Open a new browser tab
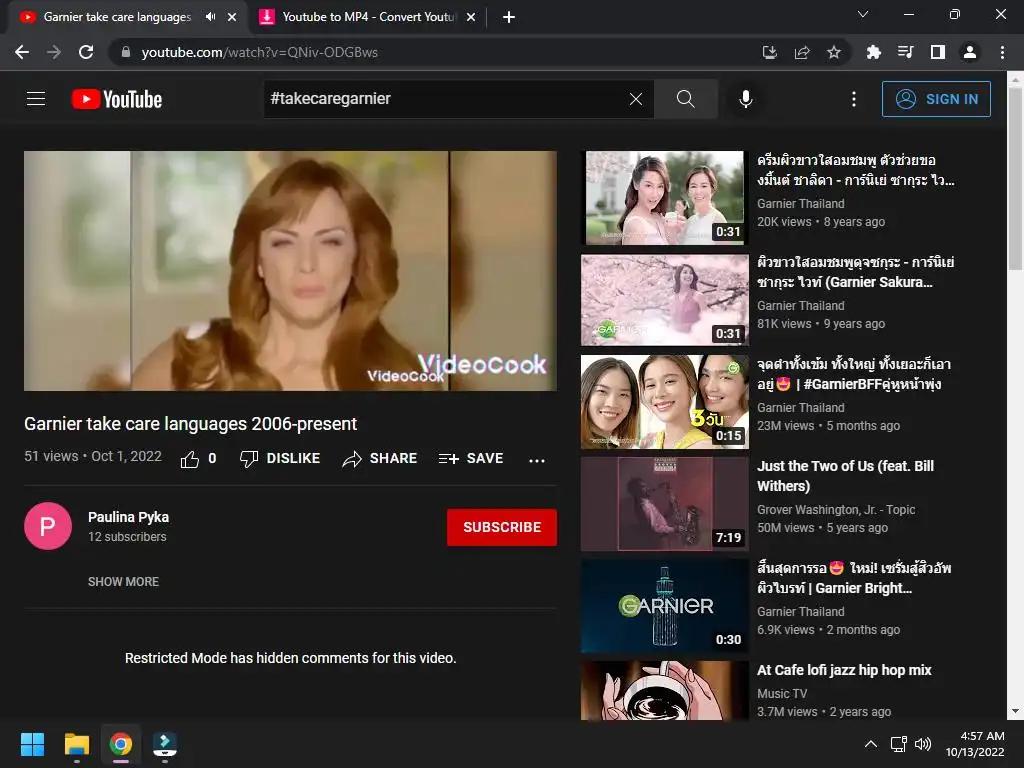The height and width of the screenshot is (768, 1024). pyautogui.click(x=509, y=17)
